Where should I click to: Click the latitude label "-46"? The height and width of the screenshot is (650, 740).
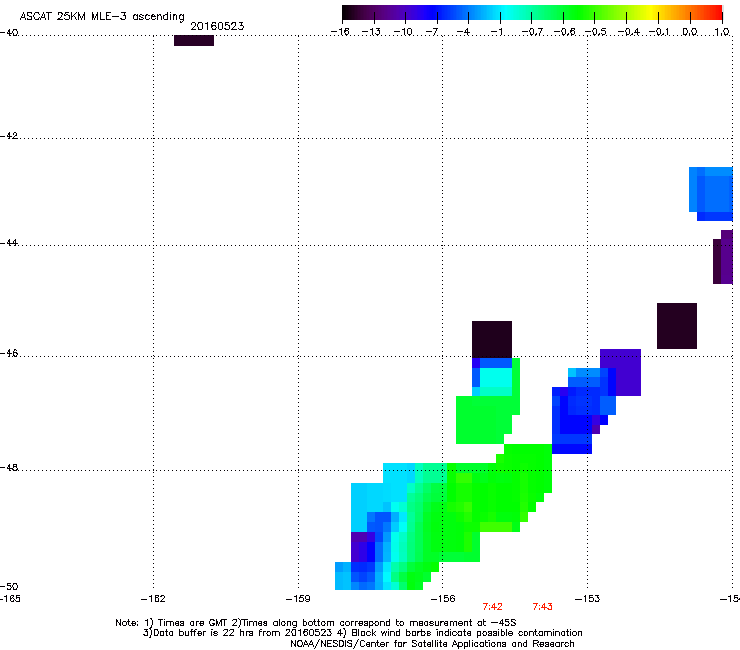[x=9, y=354]
